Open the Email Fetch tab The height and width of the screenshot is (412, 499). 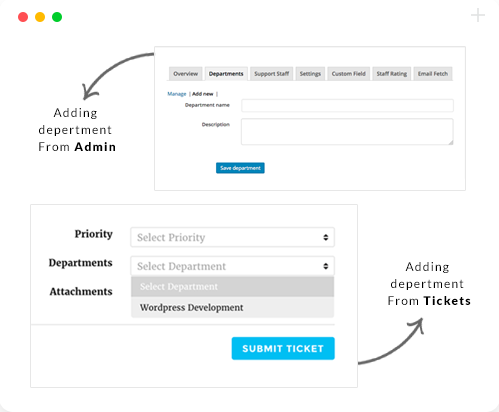click(433, 74)
